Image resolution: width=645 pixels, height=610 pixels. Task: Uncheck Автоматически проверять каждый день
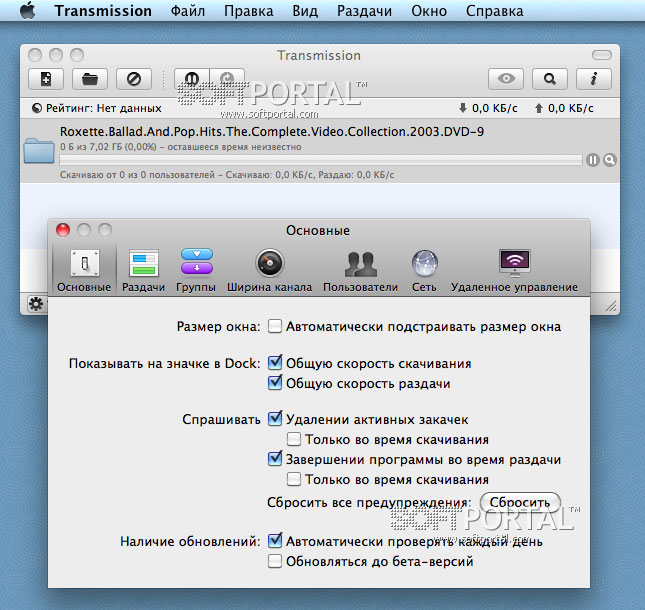(x=275, y=540)
